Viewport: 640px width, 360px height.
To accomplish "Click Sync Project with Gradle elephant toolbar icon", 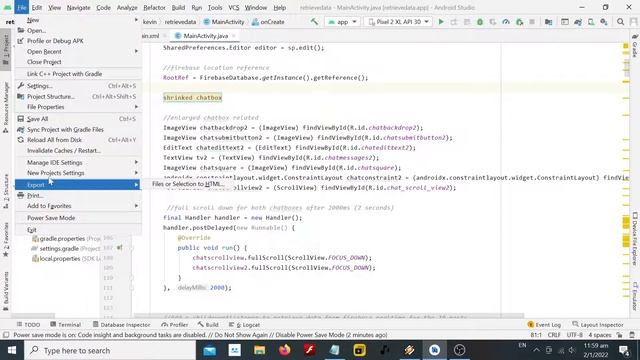I will (578, 22).
